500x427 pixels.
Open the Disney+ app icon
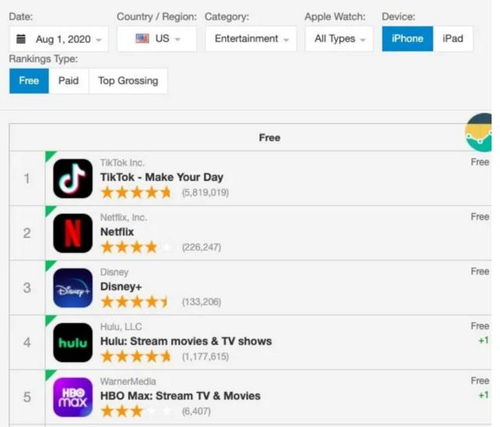click(73, 288)
